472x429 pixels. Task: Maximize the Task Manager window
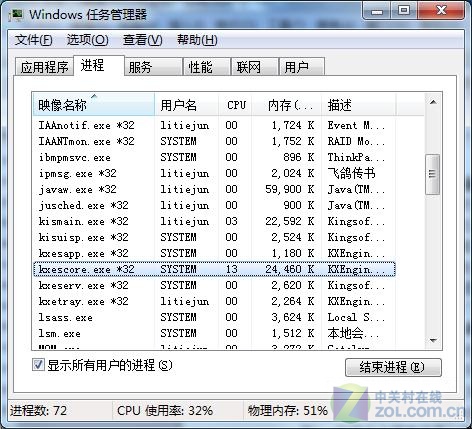click(404, 11)
